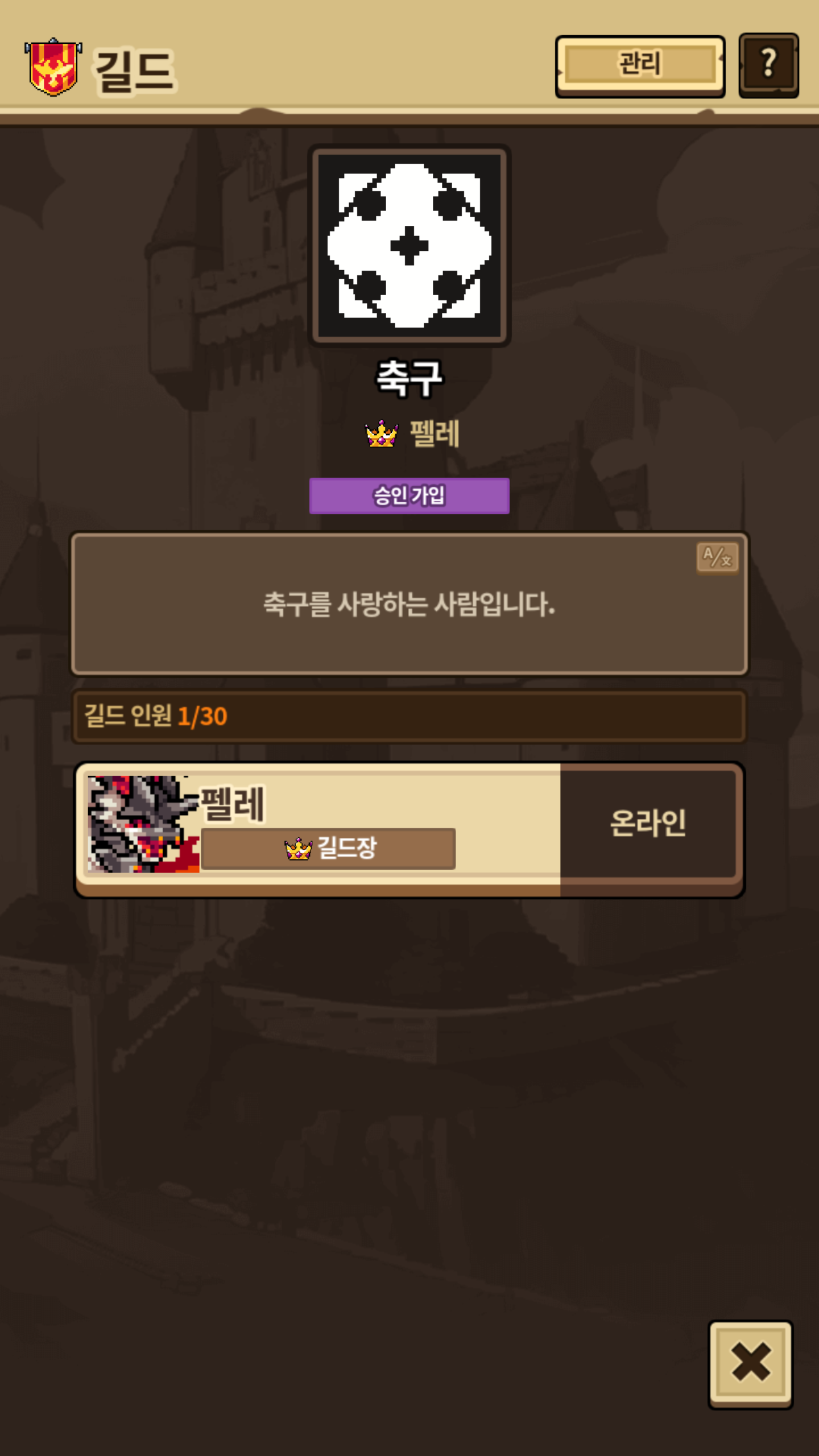Click the 길드 인원 member count bar
The height and width of the screenshot is (1456, 819).
pyautogui.click(x=409, y=716)
